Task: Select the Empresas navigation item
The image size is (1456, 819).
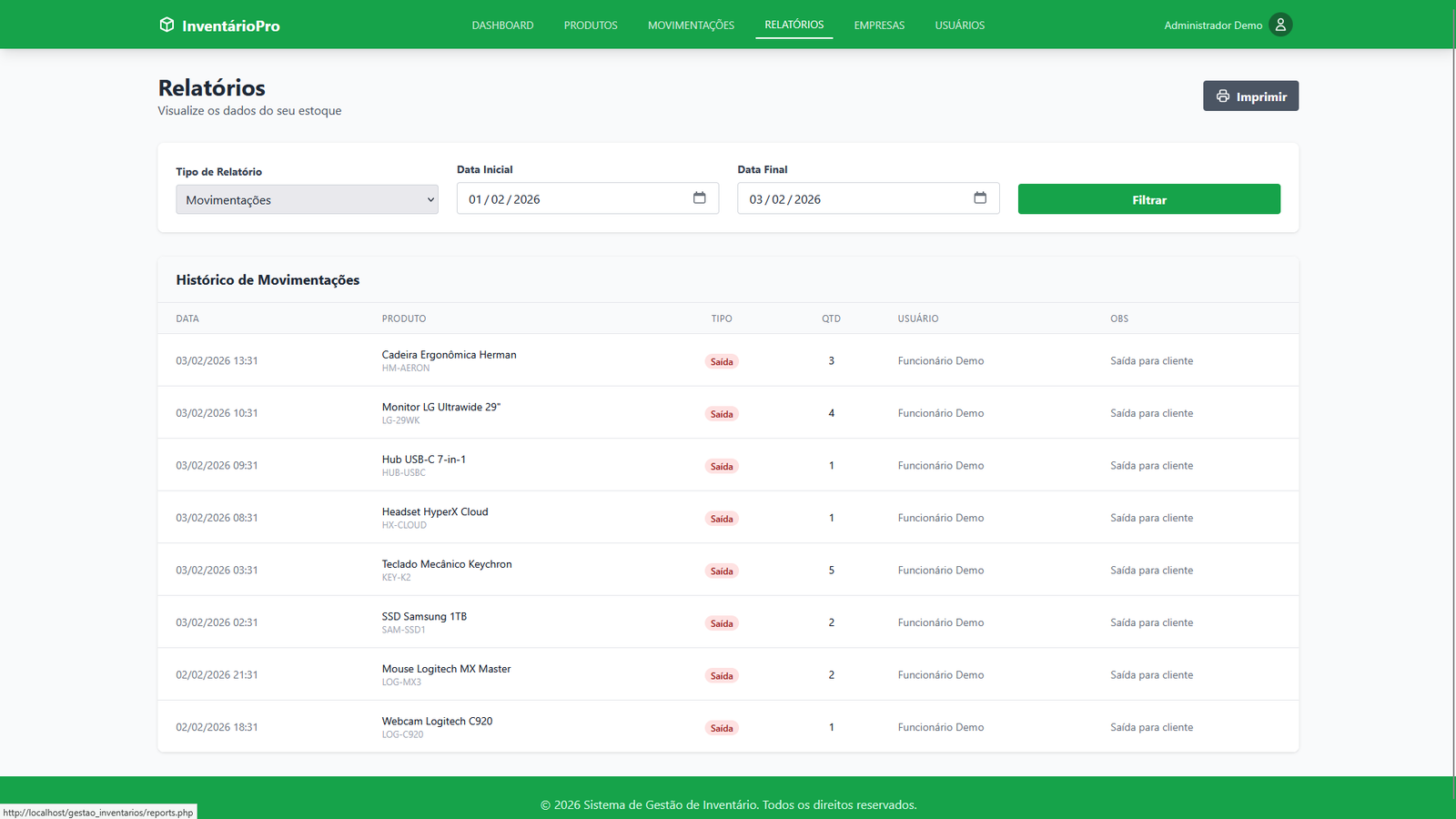Action: (x=879, y=25)
